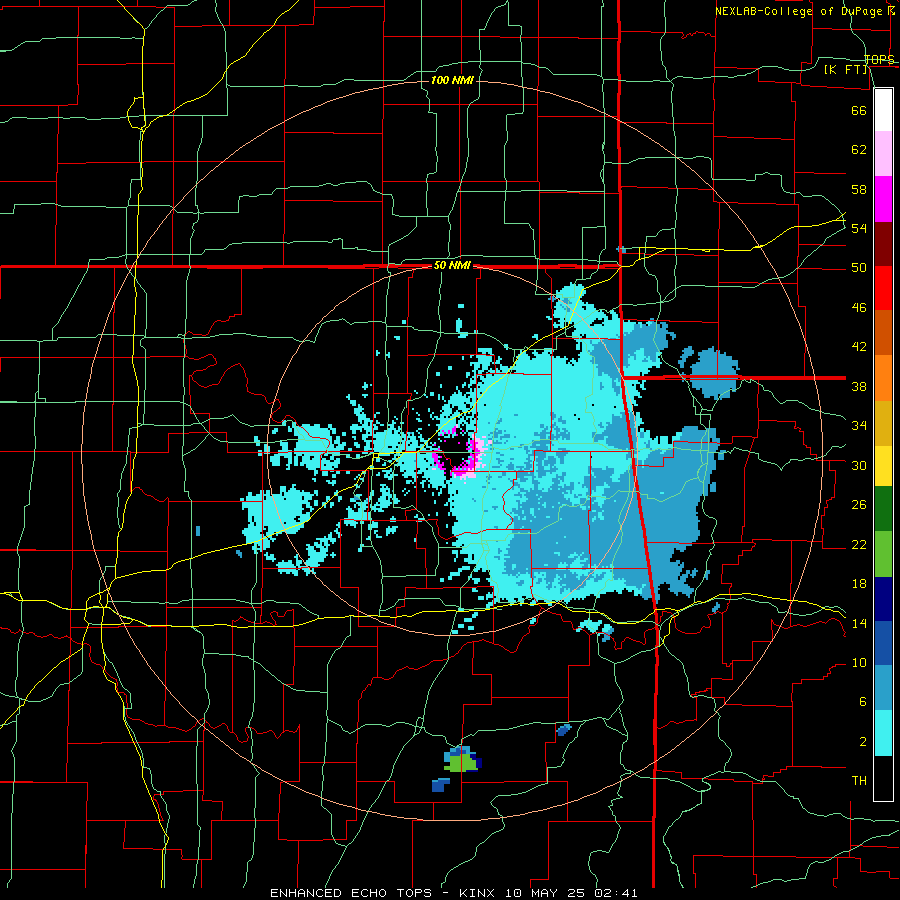This screenshot has height=900, width=900.
Task: Click the white color swatch in legend
Action: pos(883,110)
